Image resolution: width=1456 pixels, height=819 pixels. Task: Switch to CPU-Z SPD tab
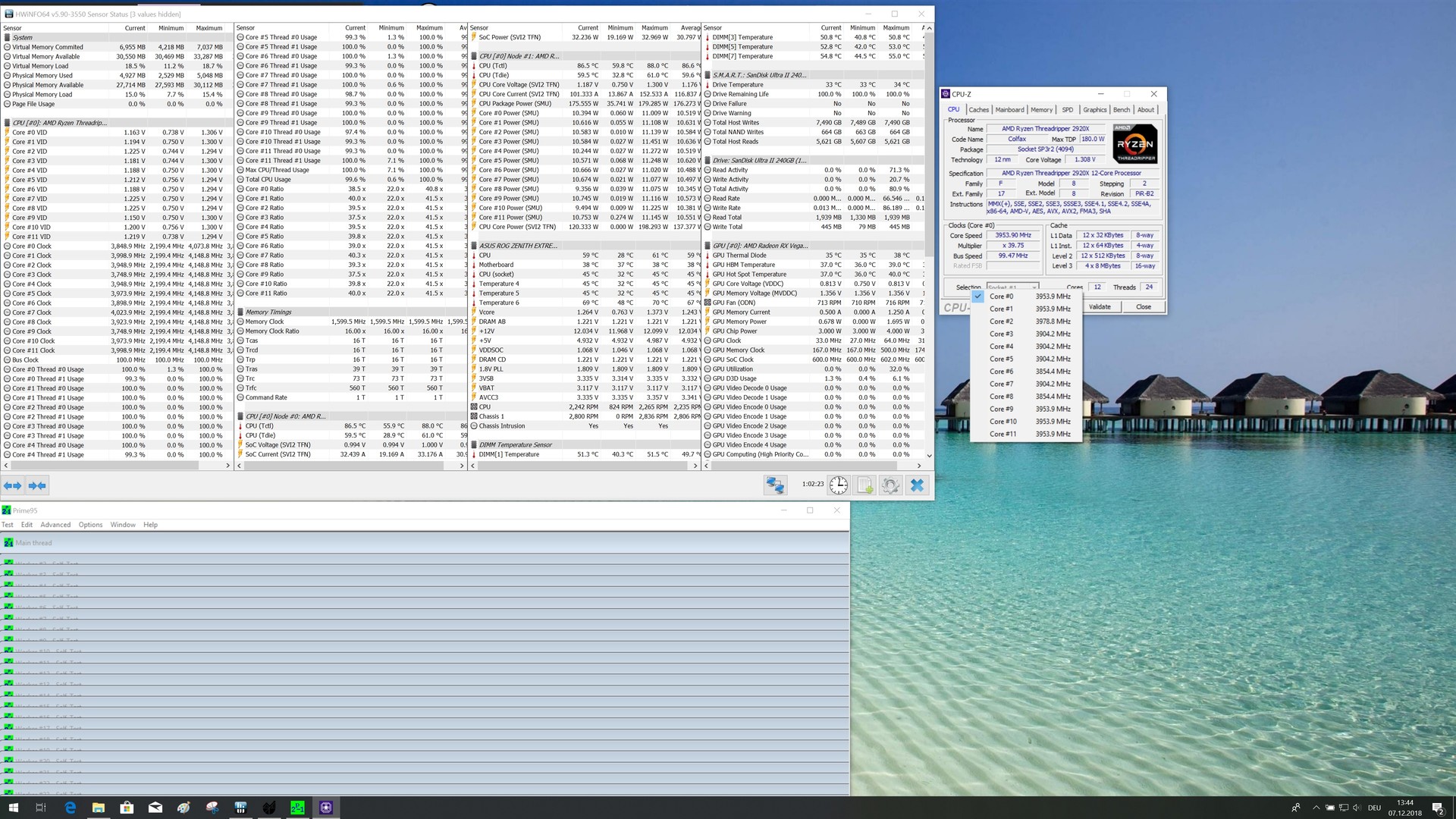pos(1068,110)
